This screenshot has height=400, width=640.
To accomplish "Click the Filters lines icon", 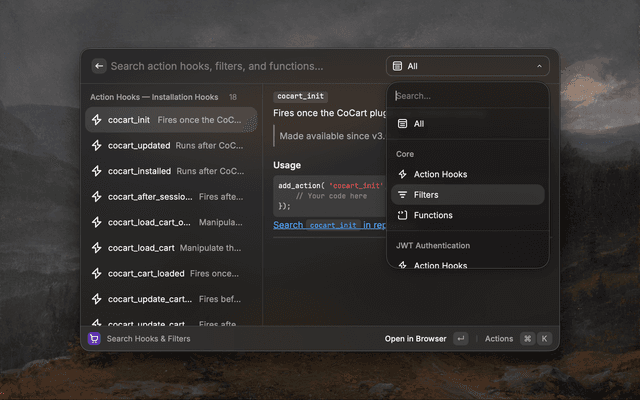I will point(402,195).
